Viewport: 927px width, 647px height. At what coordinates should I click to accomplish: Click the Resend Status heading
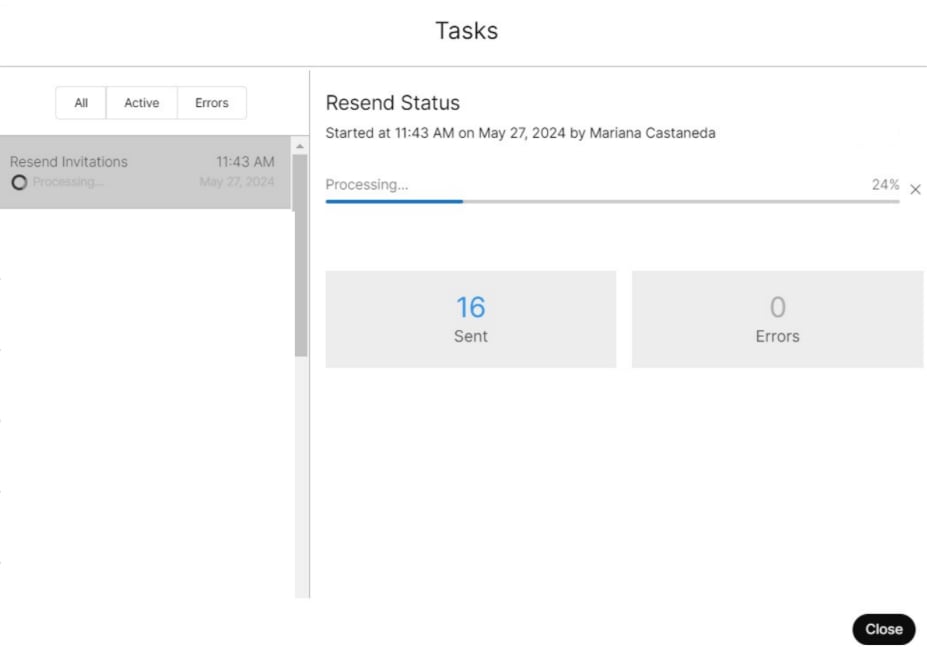click(x=393, y=103)
